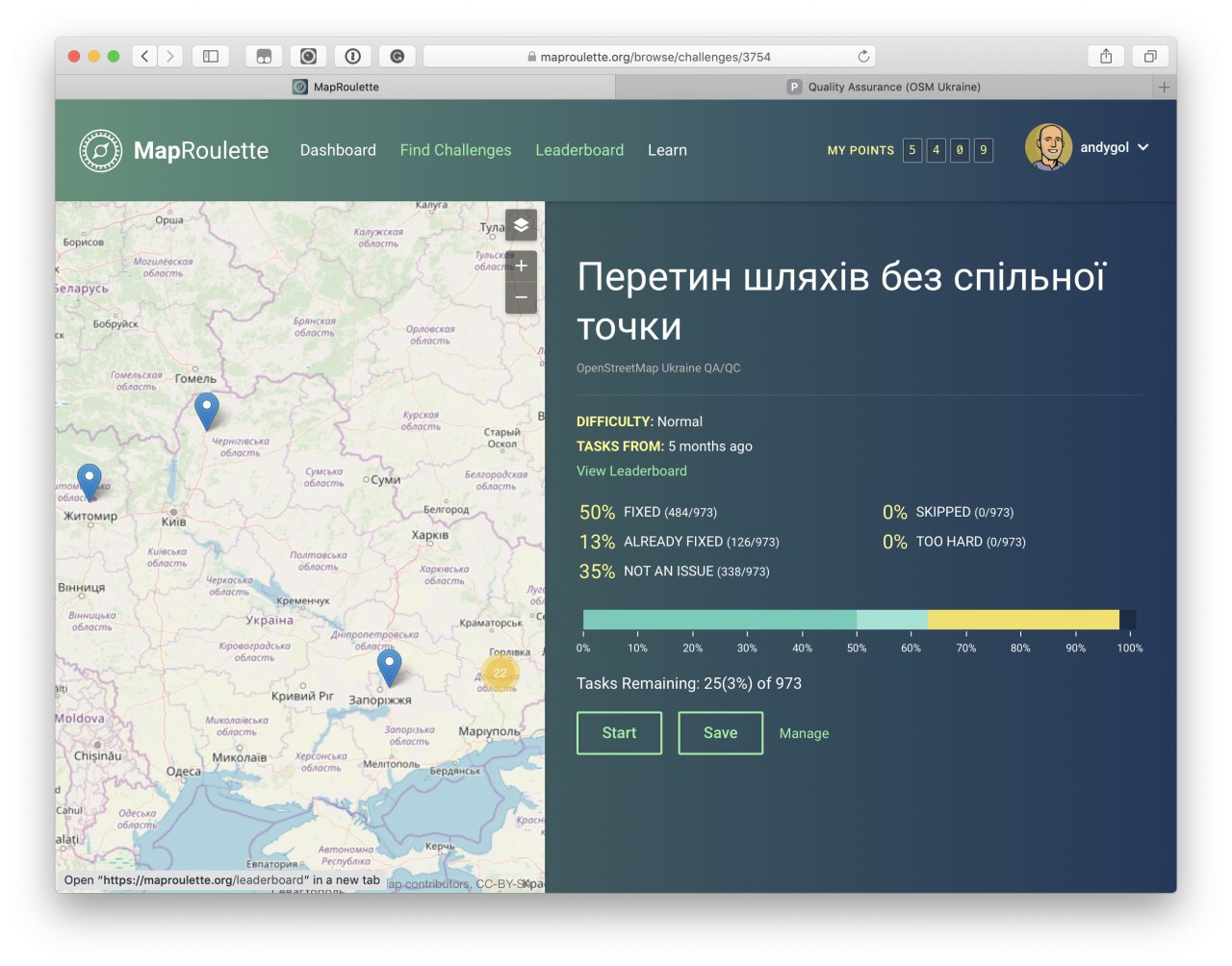
Task: Click the ALREADY FIXED (126/973) statistic
Action: pyautogui.click(x=679, y=542)
